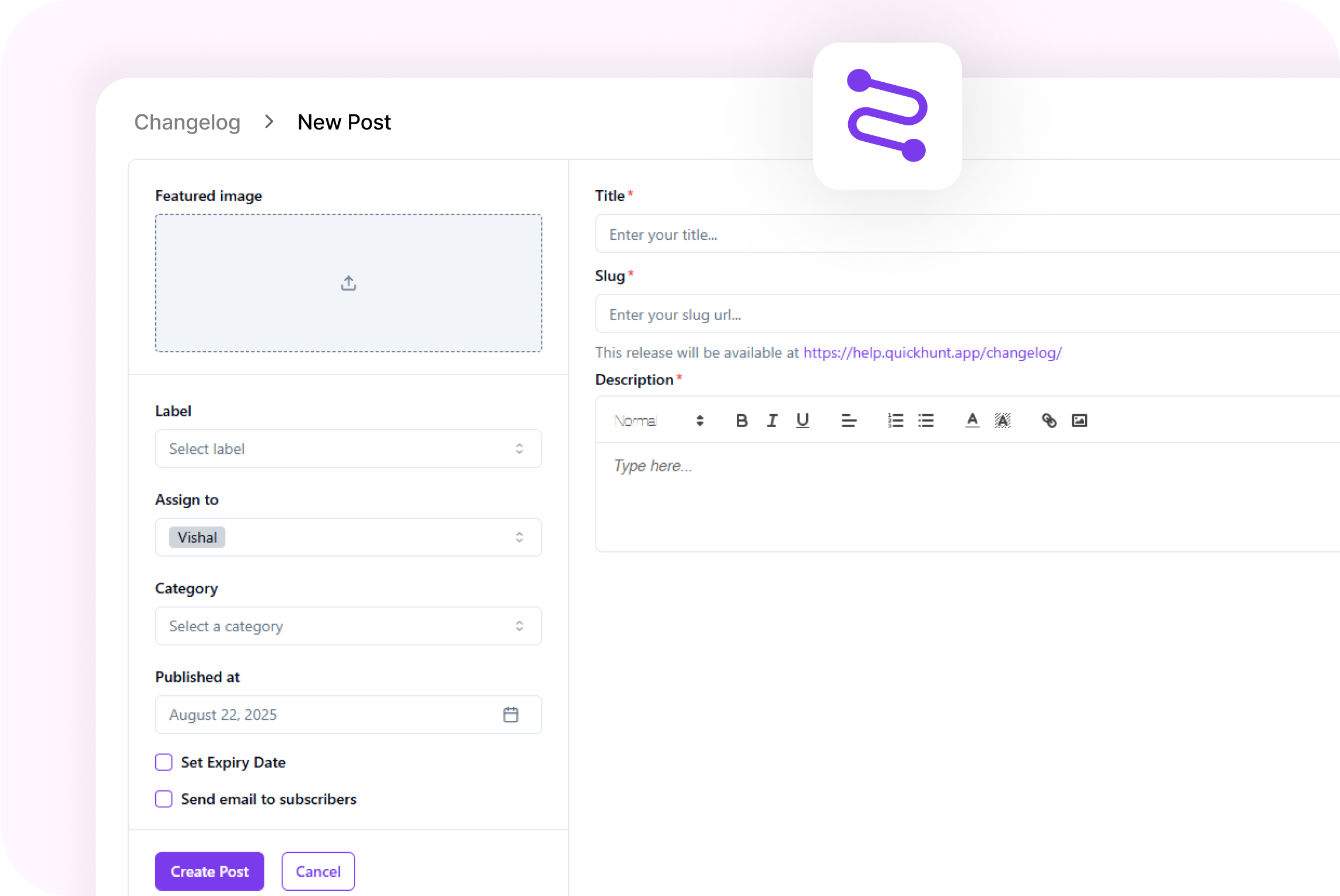Open the text background highlight color picker

tap(1002, 421)
